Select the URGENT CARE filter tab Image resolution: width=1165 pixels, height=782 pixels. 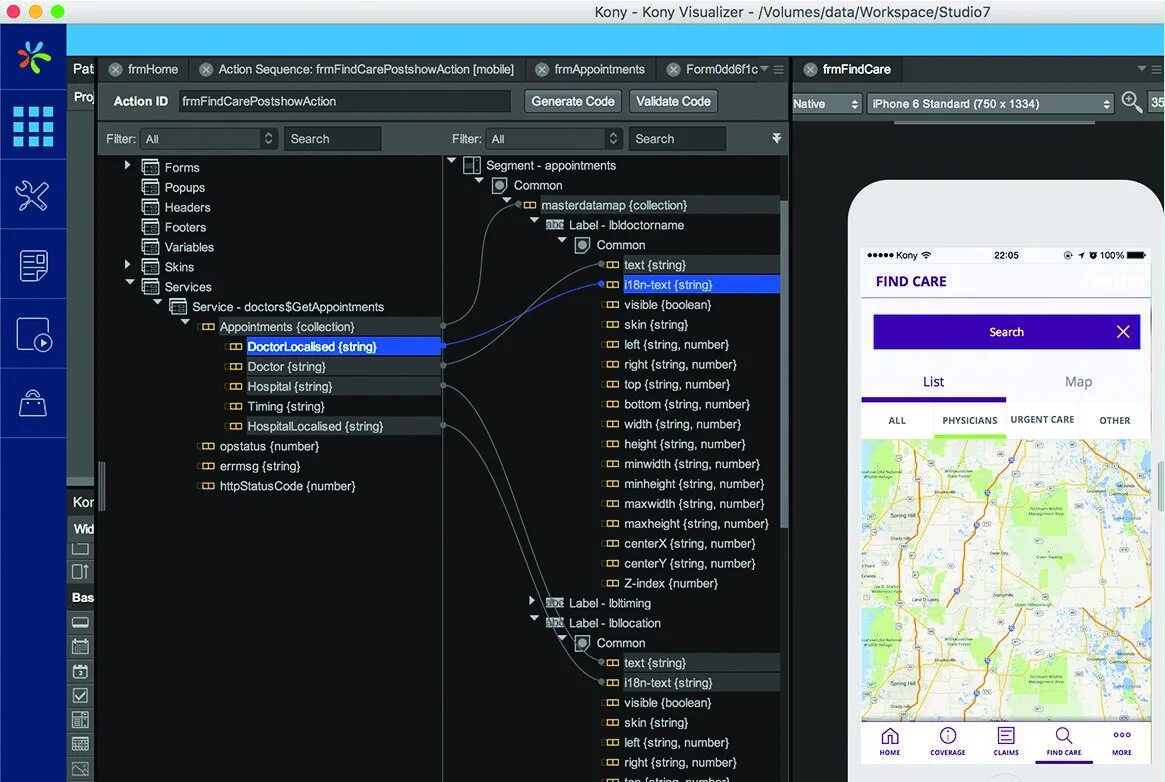(1042, 420)
